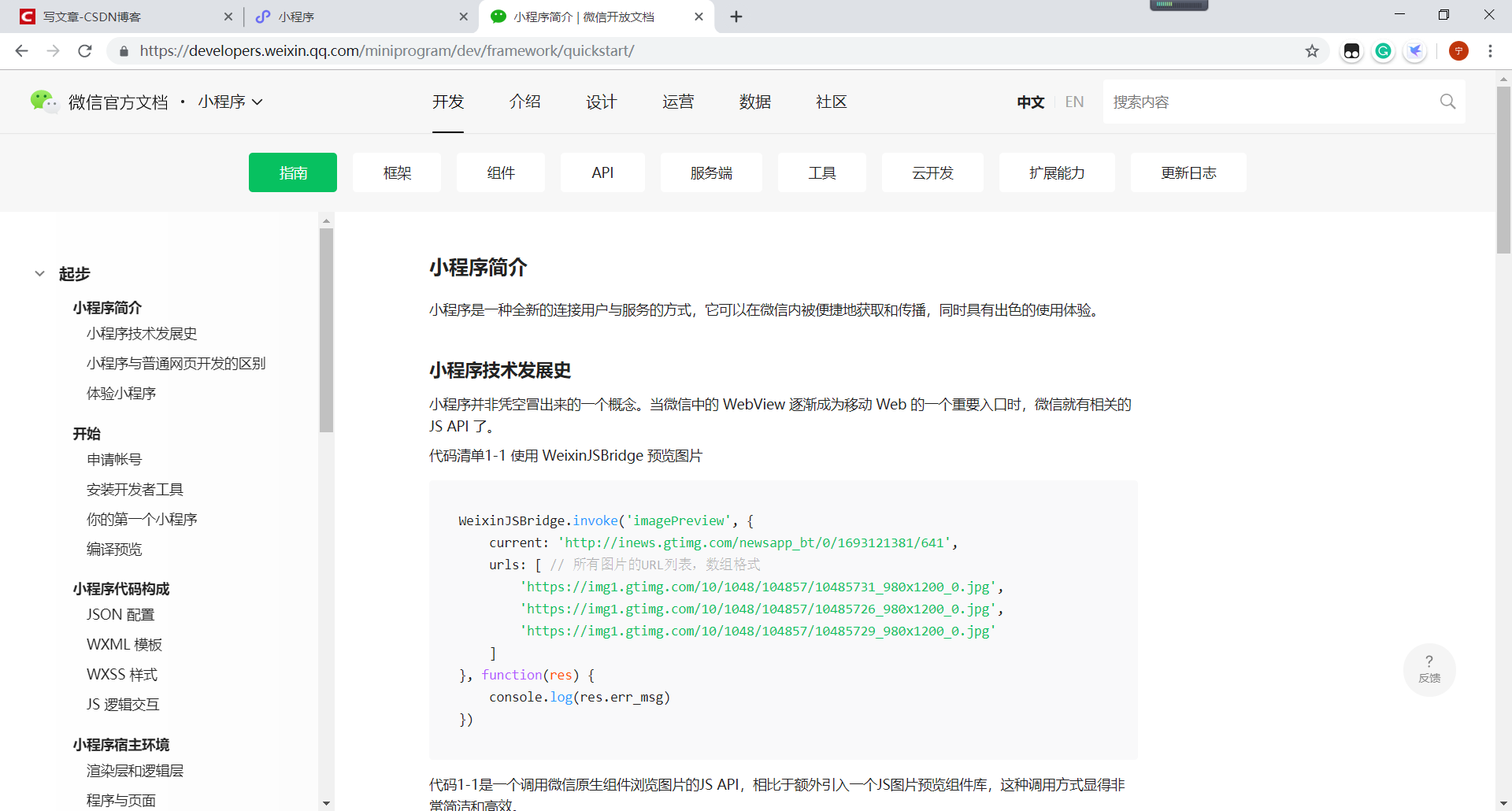Open 小程序与普通网页开发的区别 link
Image resolution: width=1512 pixels, height=811 pixels.
tap(176, 364)
